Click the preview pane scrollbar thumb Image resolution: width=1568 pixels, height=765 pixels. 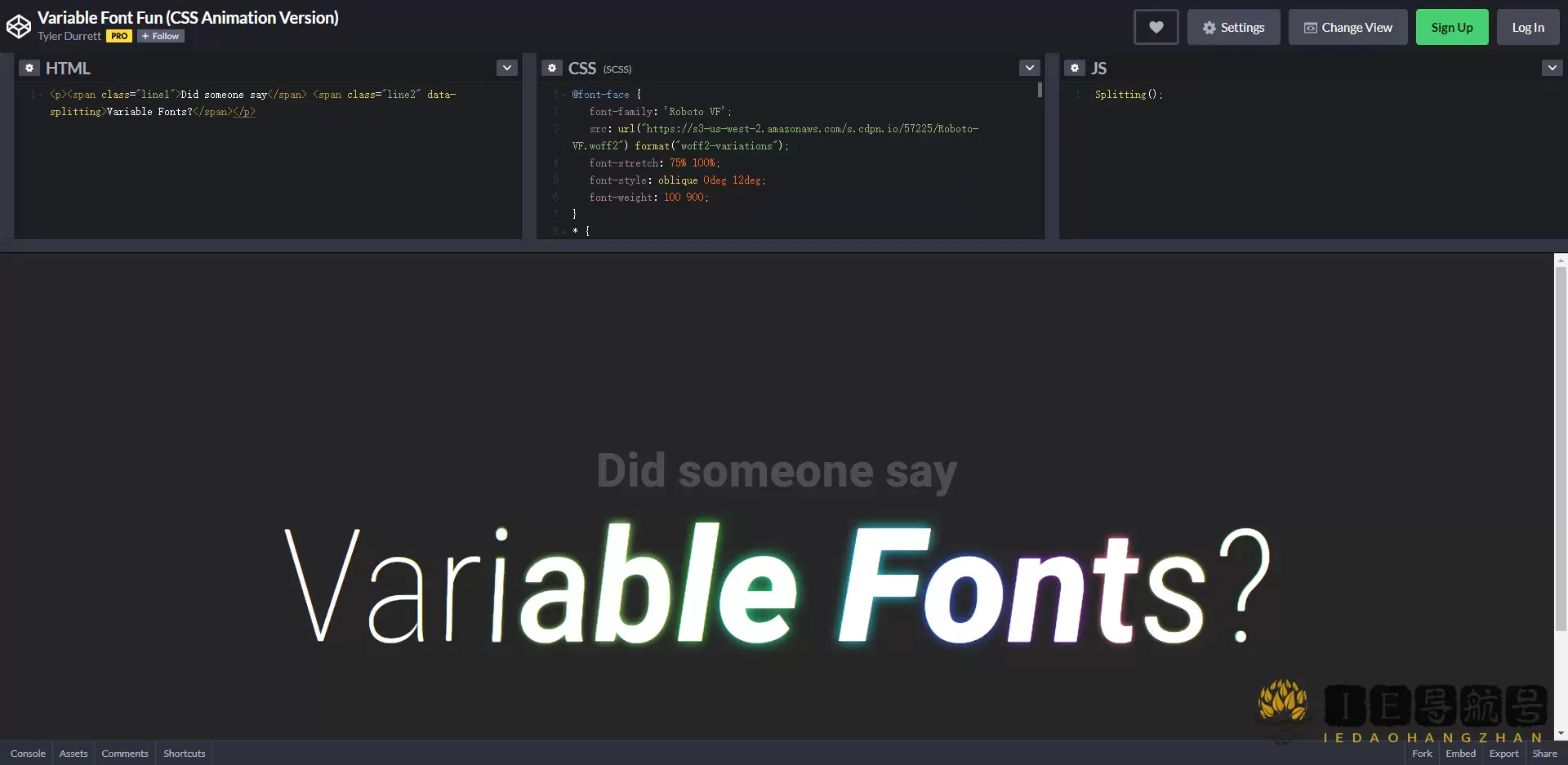tap(1561, 449)
